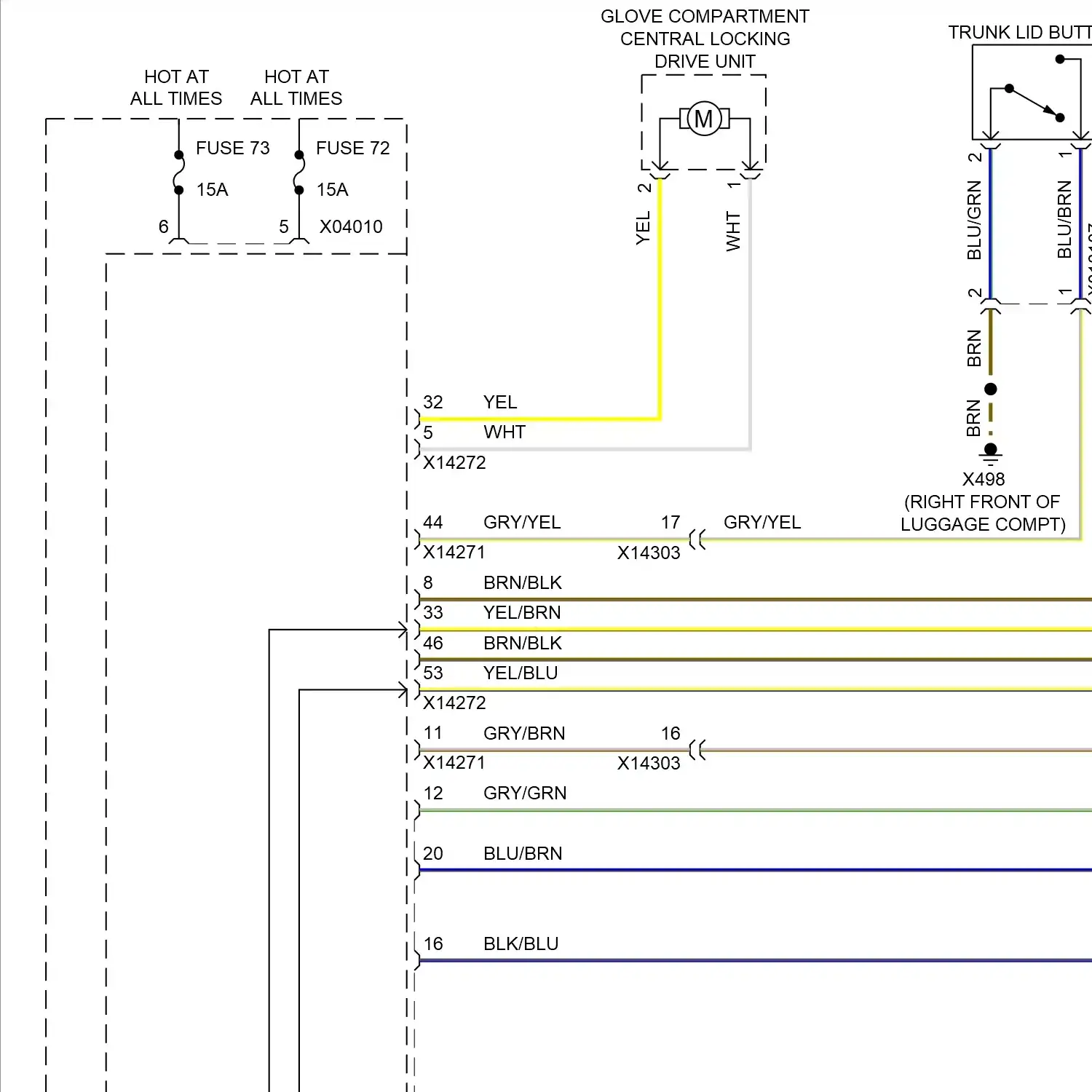
Task: Click X14272 label below the WHT pin
Action: (x=454, y=462)
